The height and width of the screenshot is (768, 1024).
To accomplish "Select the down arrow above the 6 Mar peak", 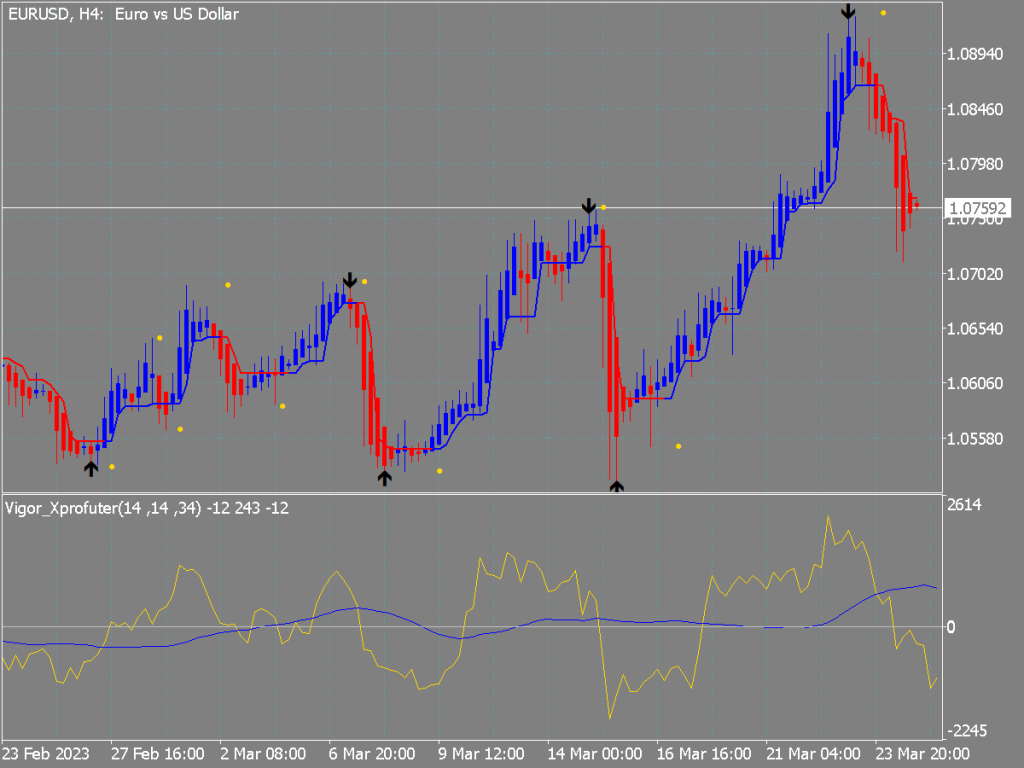I will pyautogui.click(x=350, y=280).
